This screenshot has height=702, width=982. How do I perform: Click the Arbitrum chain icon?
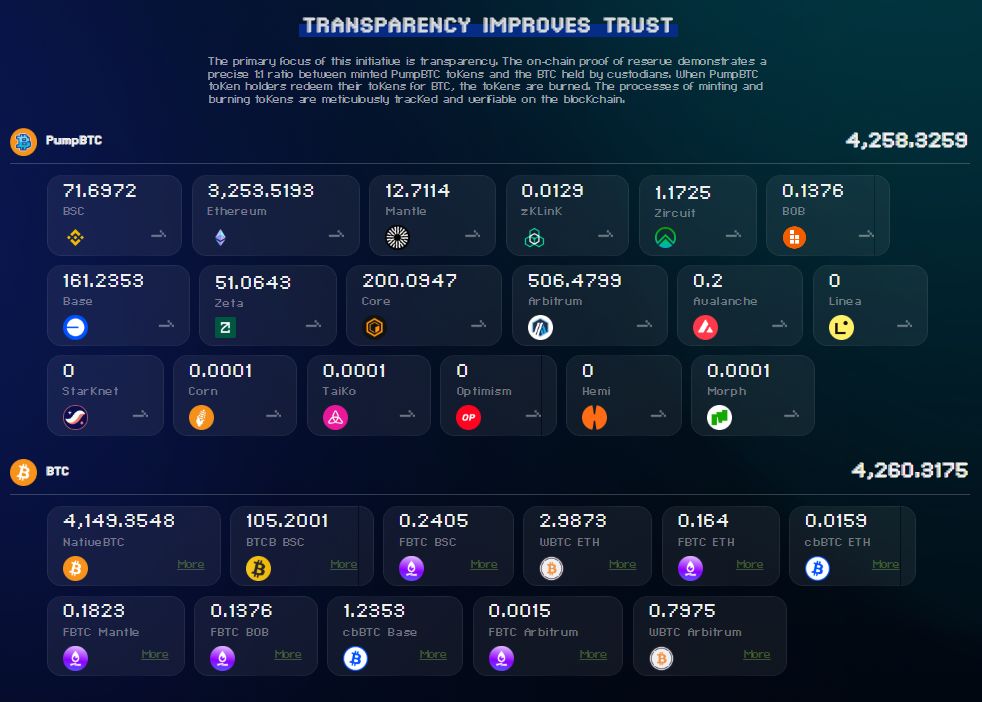pyautogui.click(x=538, y=327)
